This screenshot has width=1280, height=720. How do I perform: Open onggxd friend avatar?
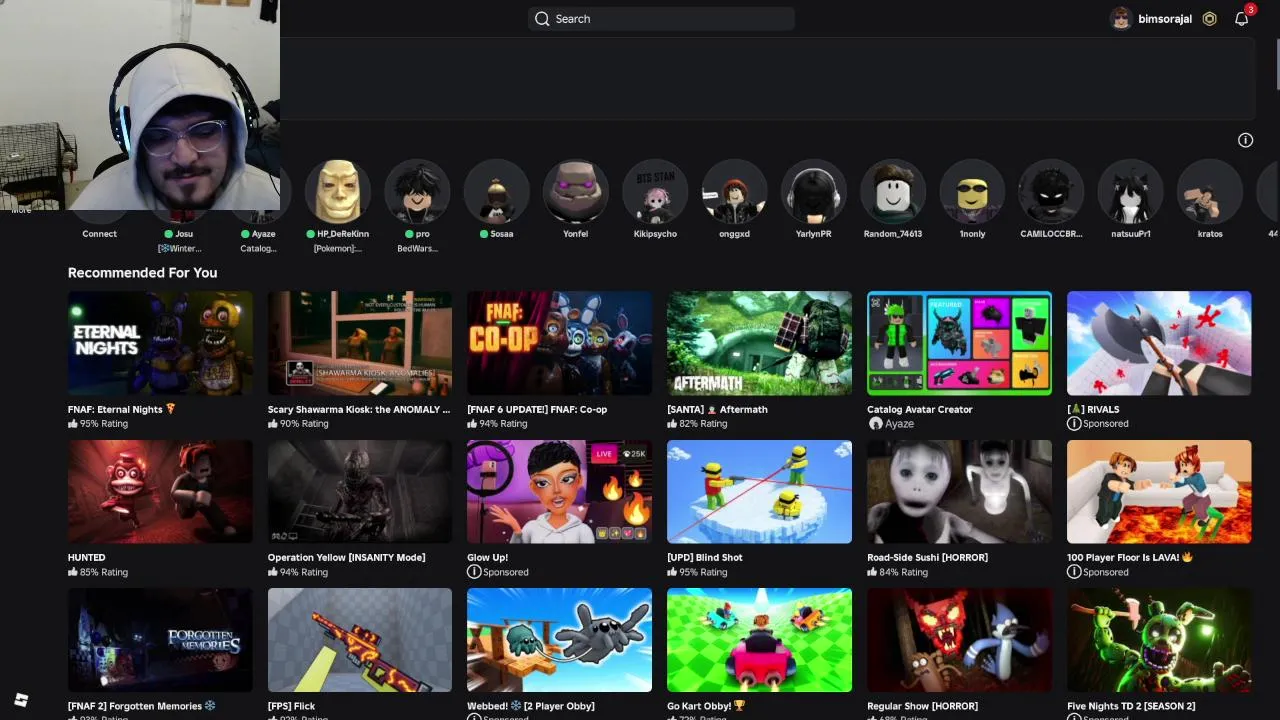click(x=734, y=191)
